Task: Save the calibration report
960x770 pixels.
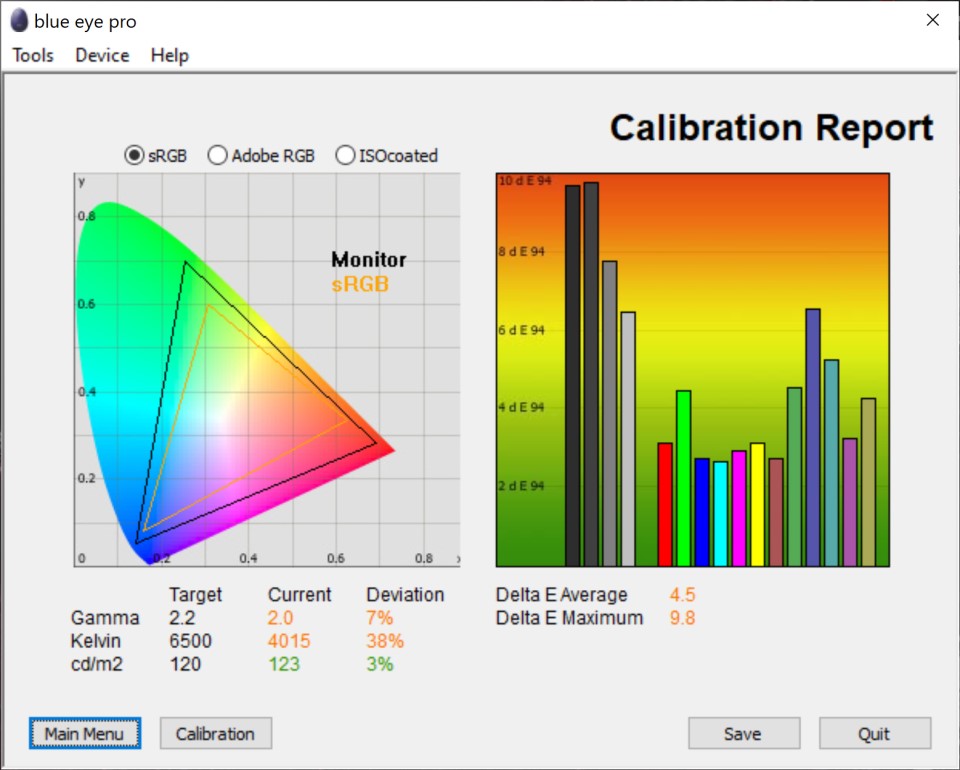Action: pos(742,734)
